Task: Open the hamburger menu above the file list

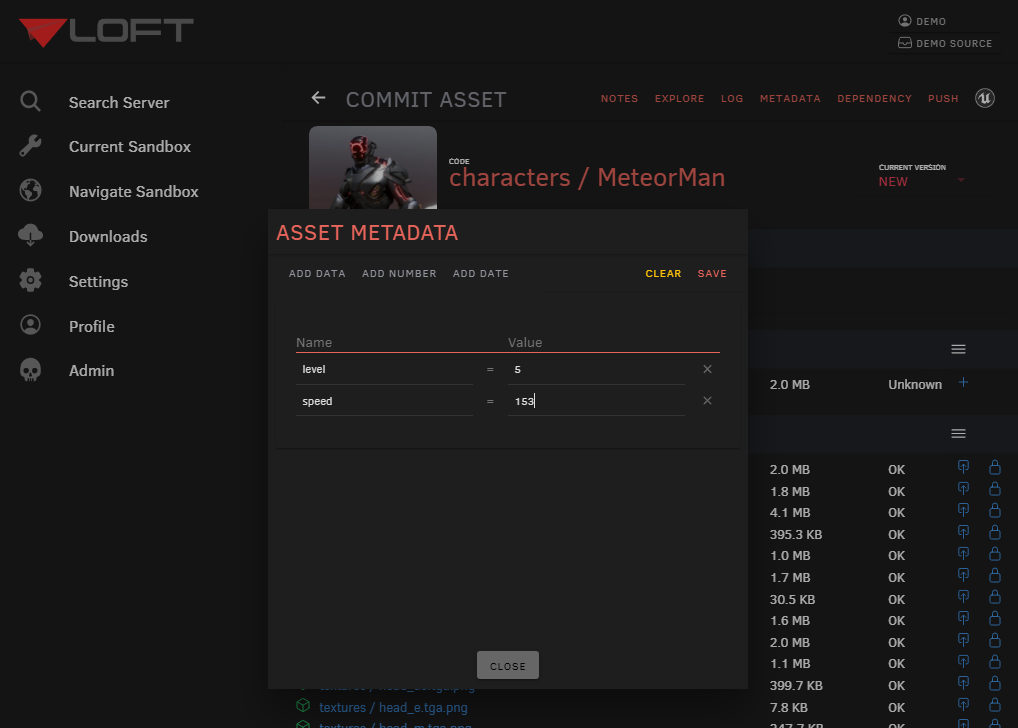Action: (958, 349)
